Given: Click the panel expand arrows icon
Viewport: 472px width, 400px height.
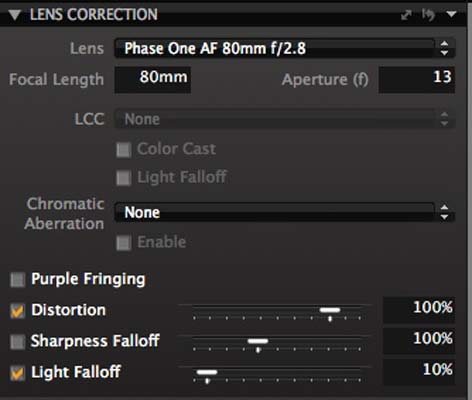Looking at the screenshot, I should [x=406, y=15].
